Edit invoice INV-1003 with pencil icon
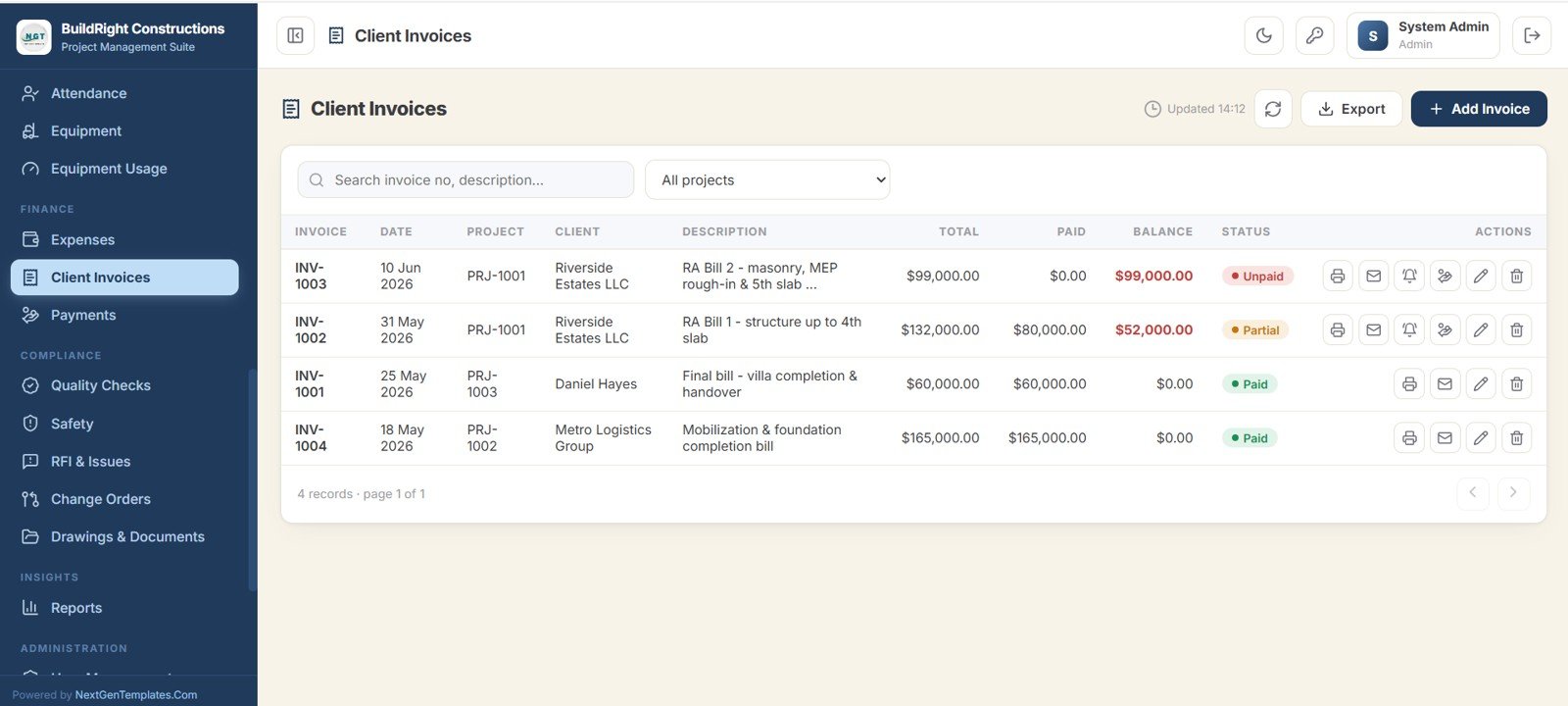Screen dimensions: 1568x706 point(1481,277)
